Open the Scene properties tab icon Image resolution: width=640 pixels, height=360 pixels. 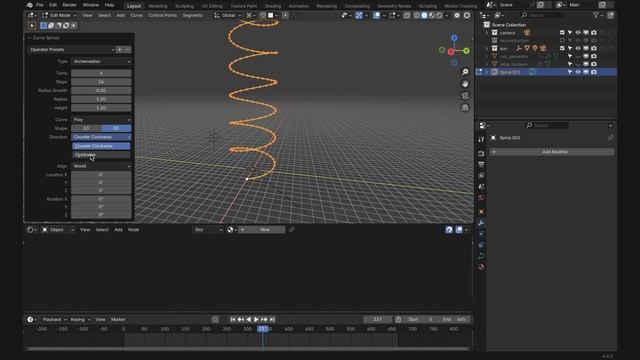tap(481, 187)
